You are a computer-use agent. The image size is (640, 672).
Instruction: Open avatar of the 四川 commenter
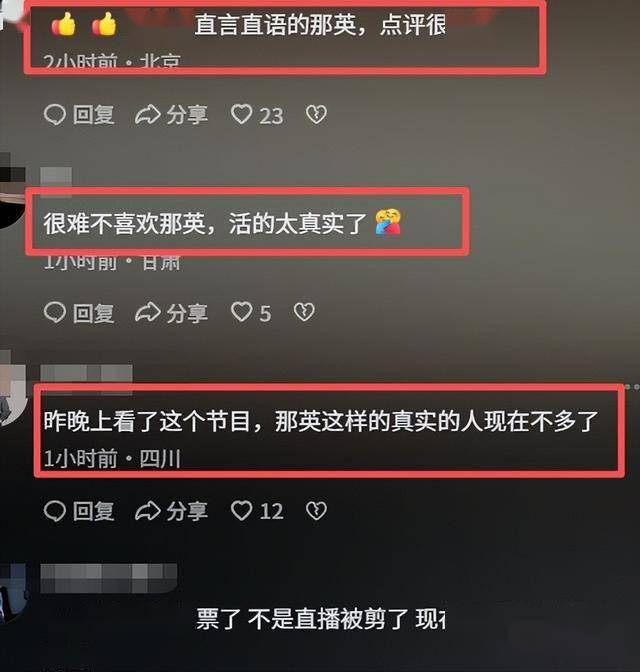point(13,388)
